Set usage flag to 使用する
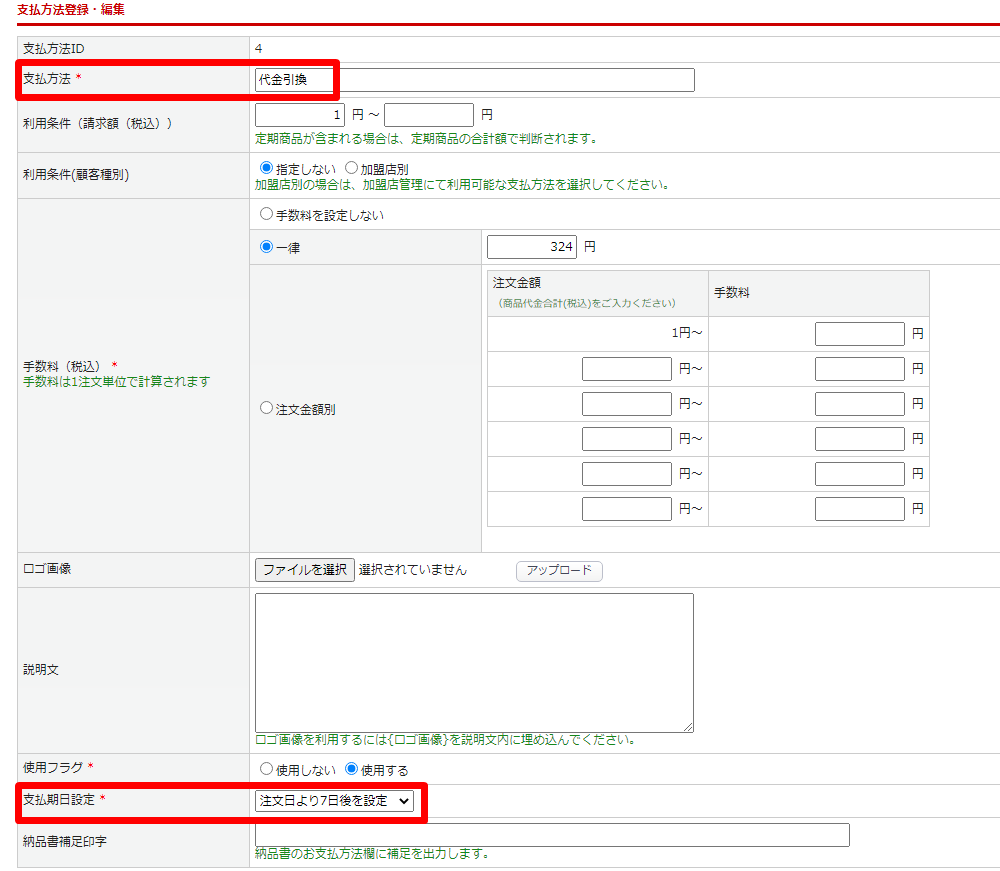Screen dimensions: 1000x871 coord(351,770)
